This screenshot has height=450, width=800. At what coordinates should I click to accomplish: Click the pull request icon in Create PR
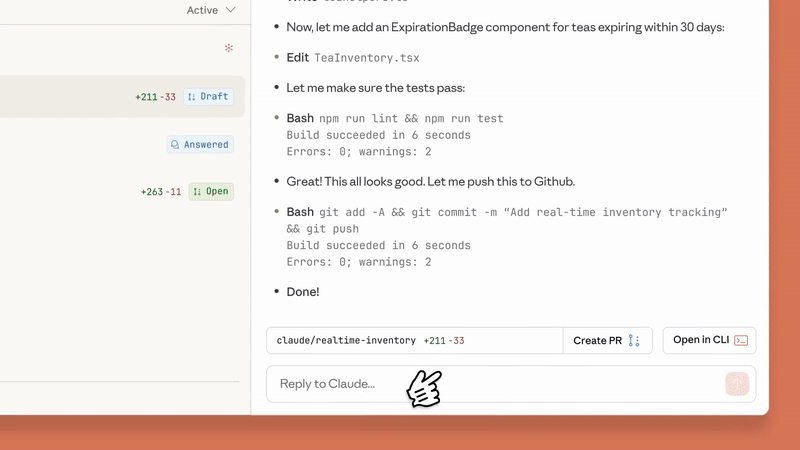pos(634,340)
